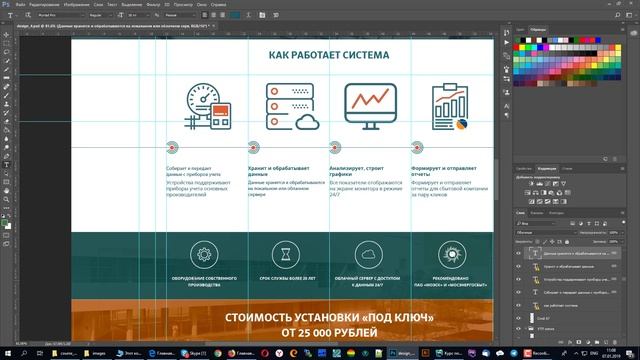Switch to the Adjustments tab
Image resolution: width=640 pixels, height=360 pixels.
coord(547,169)
